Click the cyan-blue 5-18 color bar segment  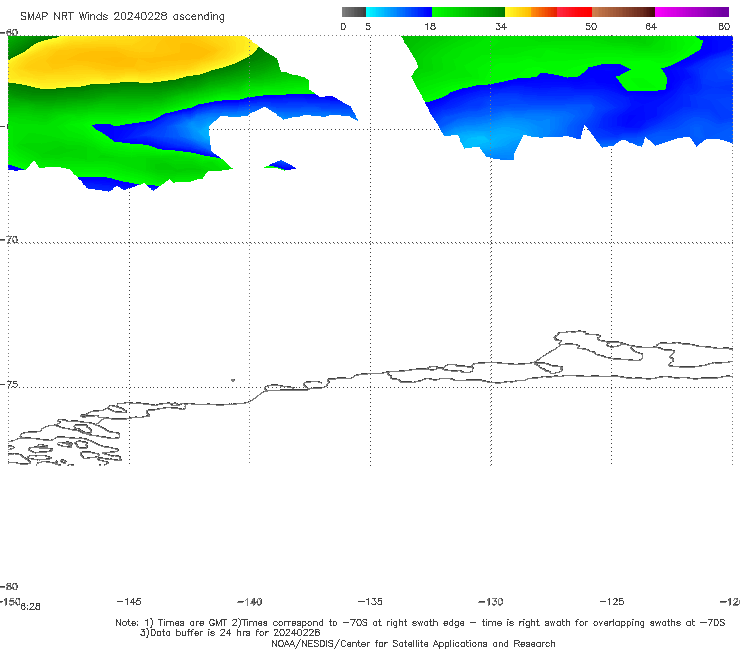point(399,12)
